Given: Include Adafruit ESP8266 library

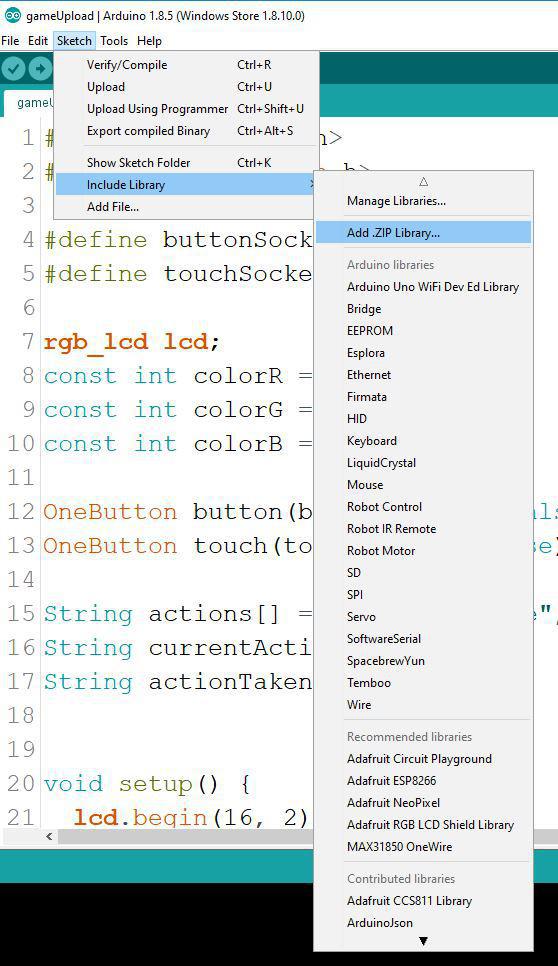Looking at the screenshot, I should [x=423, y=781].
